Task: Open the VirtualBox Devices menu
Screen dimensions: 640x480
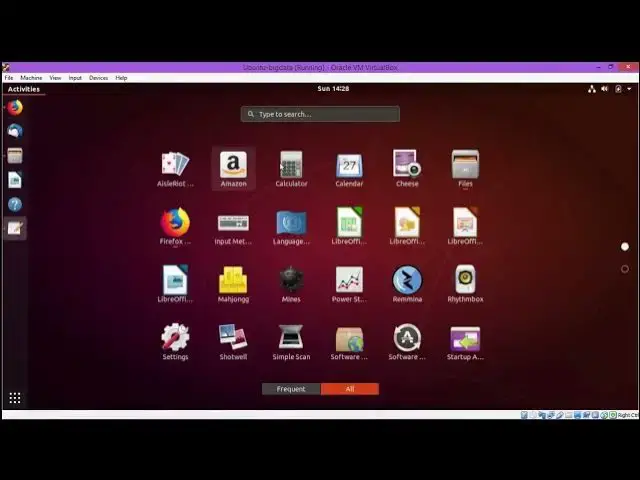Action: pos(99,78)
